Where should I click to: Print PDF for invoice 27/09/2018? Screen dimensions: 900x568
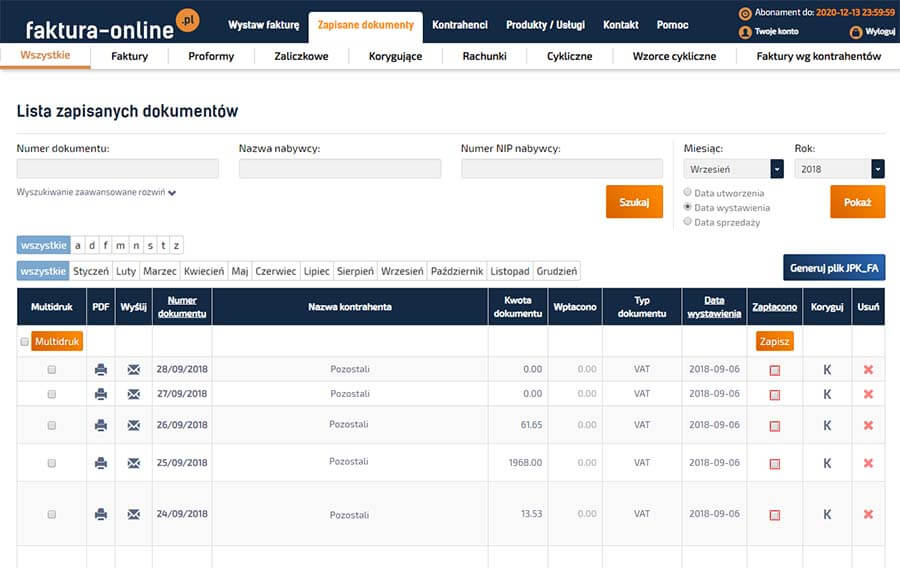point(101,394)
